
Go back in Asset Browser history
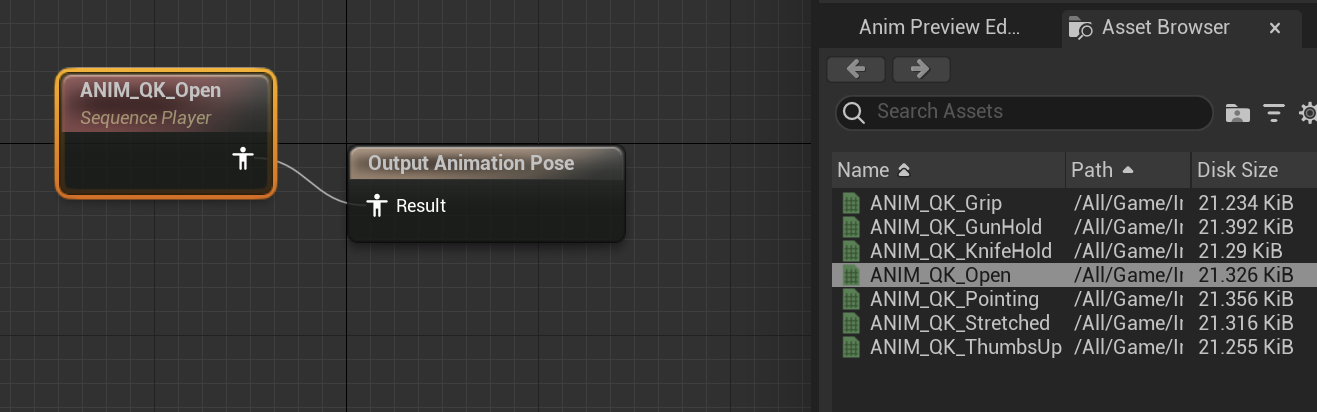coord(856,69)
